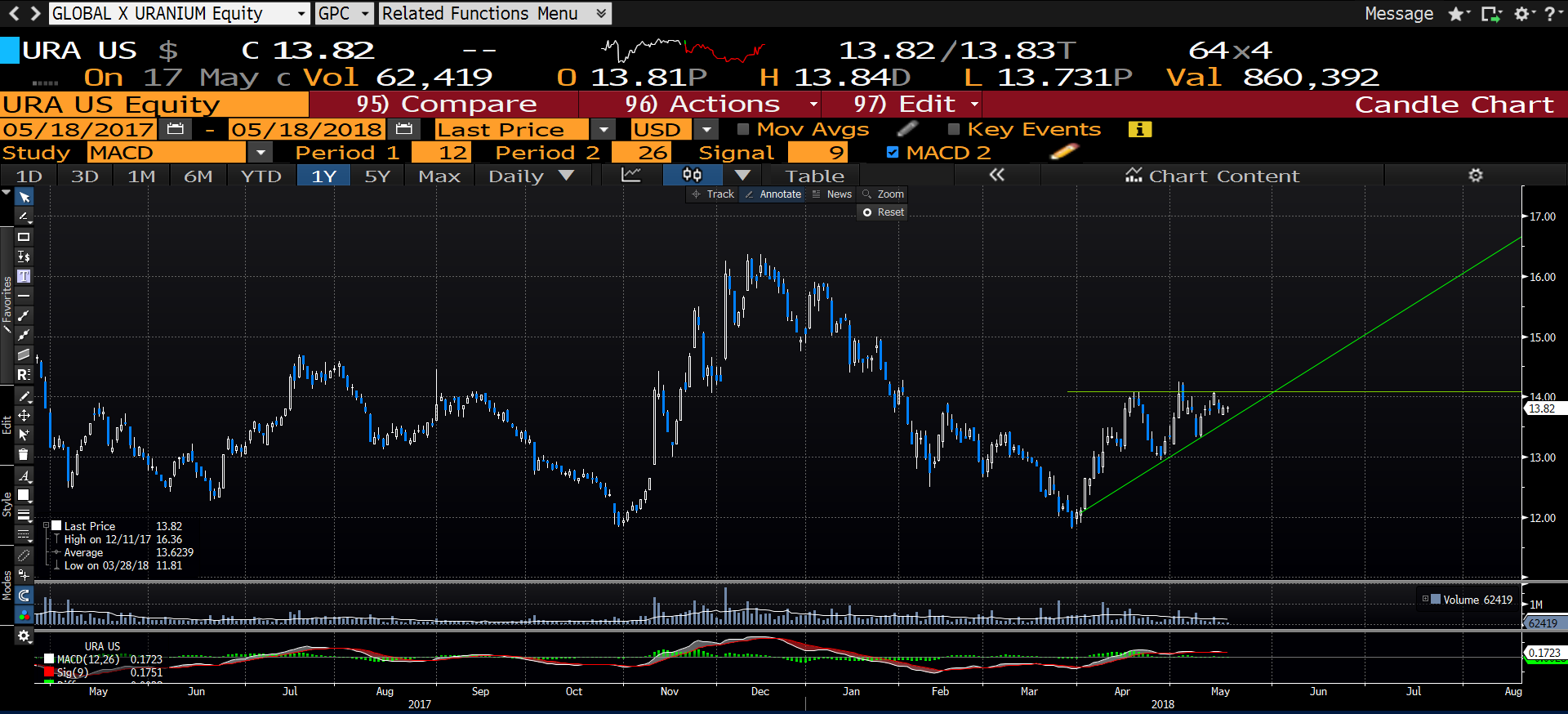Image resolution: width=1568 pixels, height=714 pixels.
Task: Click the back navigation arrow
Action: pyautogui.click(x=13, y=13)
